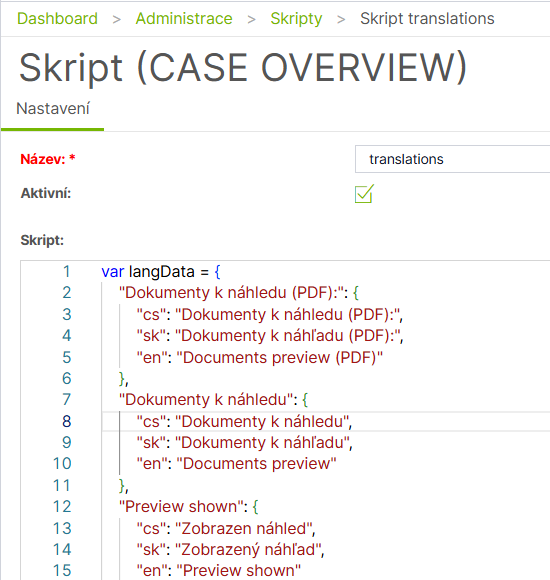Click the Skript (CASE OVERVIEW) heading
The width and height of the screenshot is (550, 580).
pos(243,68)
